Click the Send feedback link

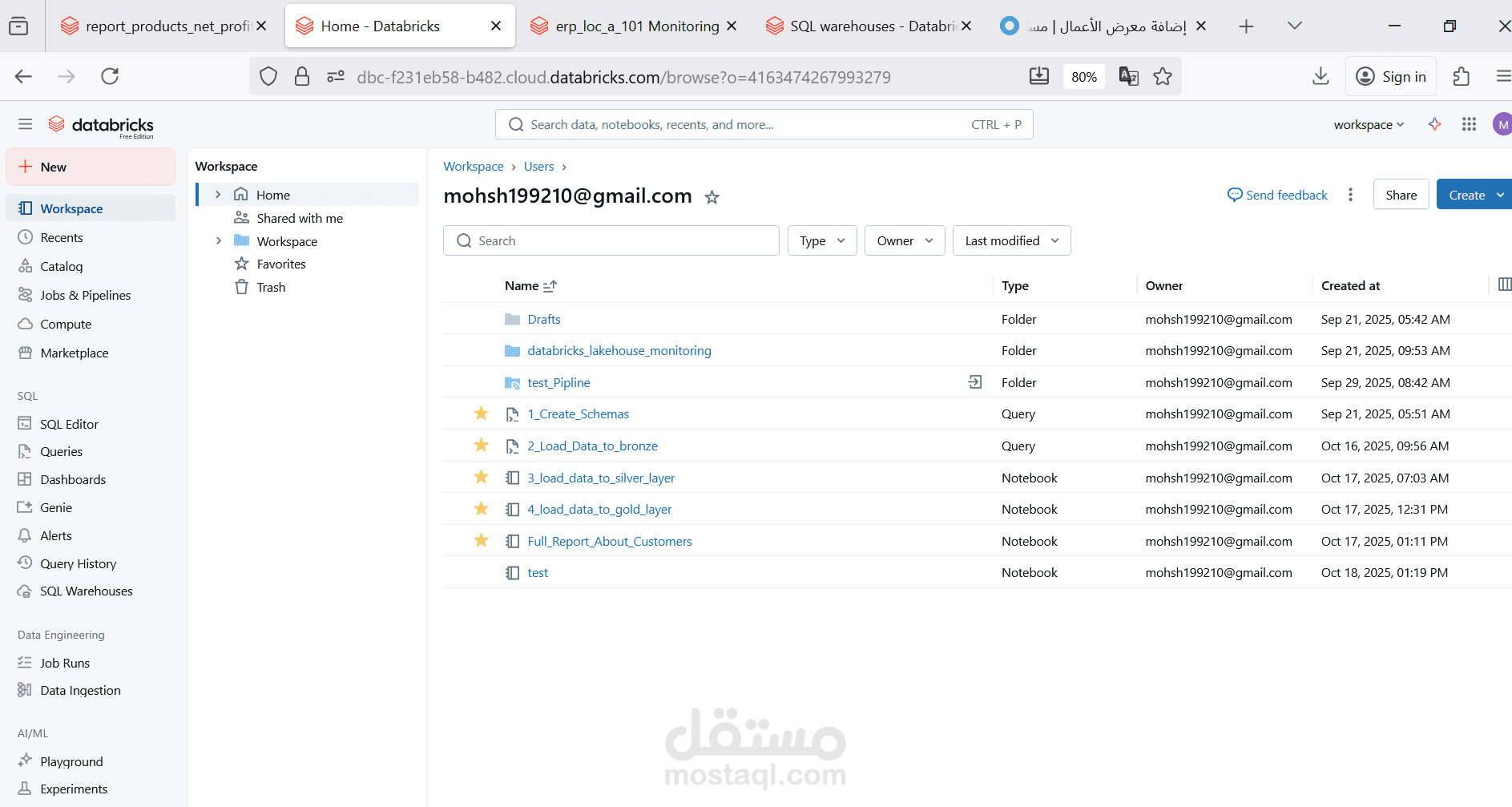(1277, 195)
